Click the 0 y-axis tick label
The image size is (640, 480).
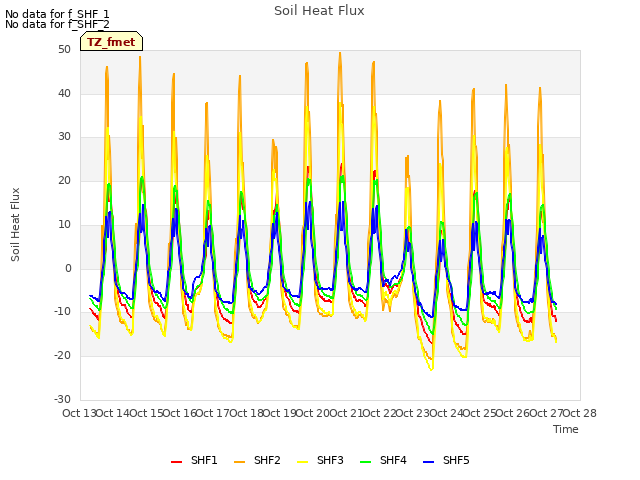pos(68,268)
